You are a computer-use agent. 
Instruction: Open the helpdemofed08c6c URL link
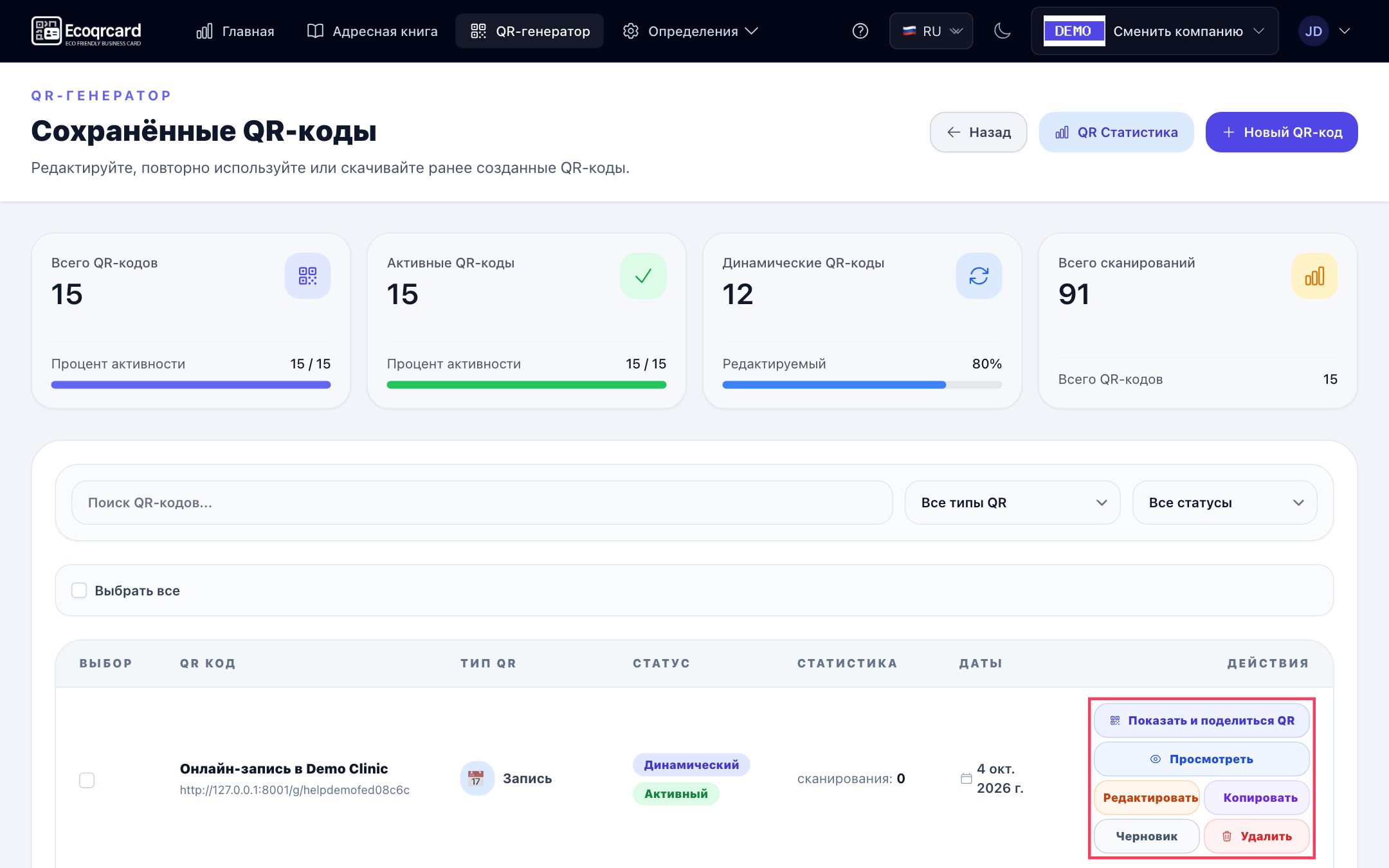(295, 790)
